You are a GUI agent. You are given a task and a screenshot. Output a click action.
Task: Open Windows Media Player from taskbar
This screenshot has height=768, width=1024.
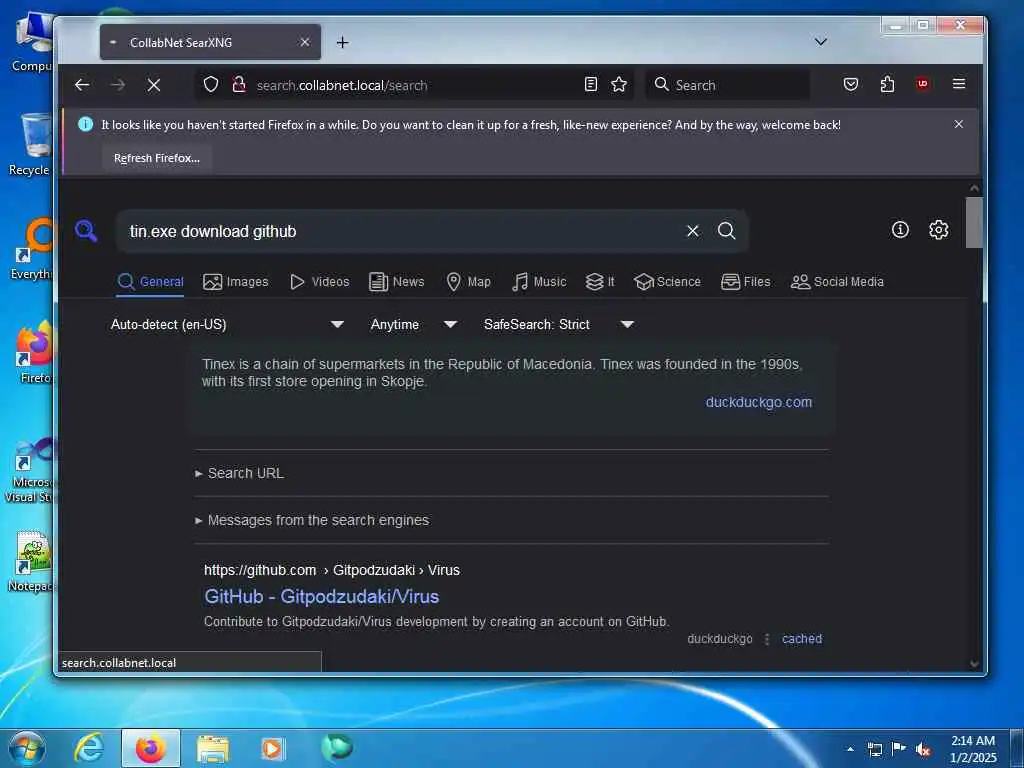click(x=272, y=749)
